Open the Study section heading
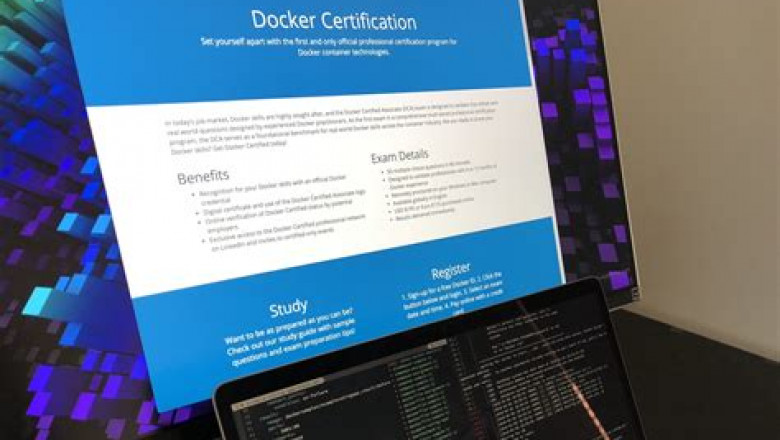780x440 pixels. tap(288, 307)
